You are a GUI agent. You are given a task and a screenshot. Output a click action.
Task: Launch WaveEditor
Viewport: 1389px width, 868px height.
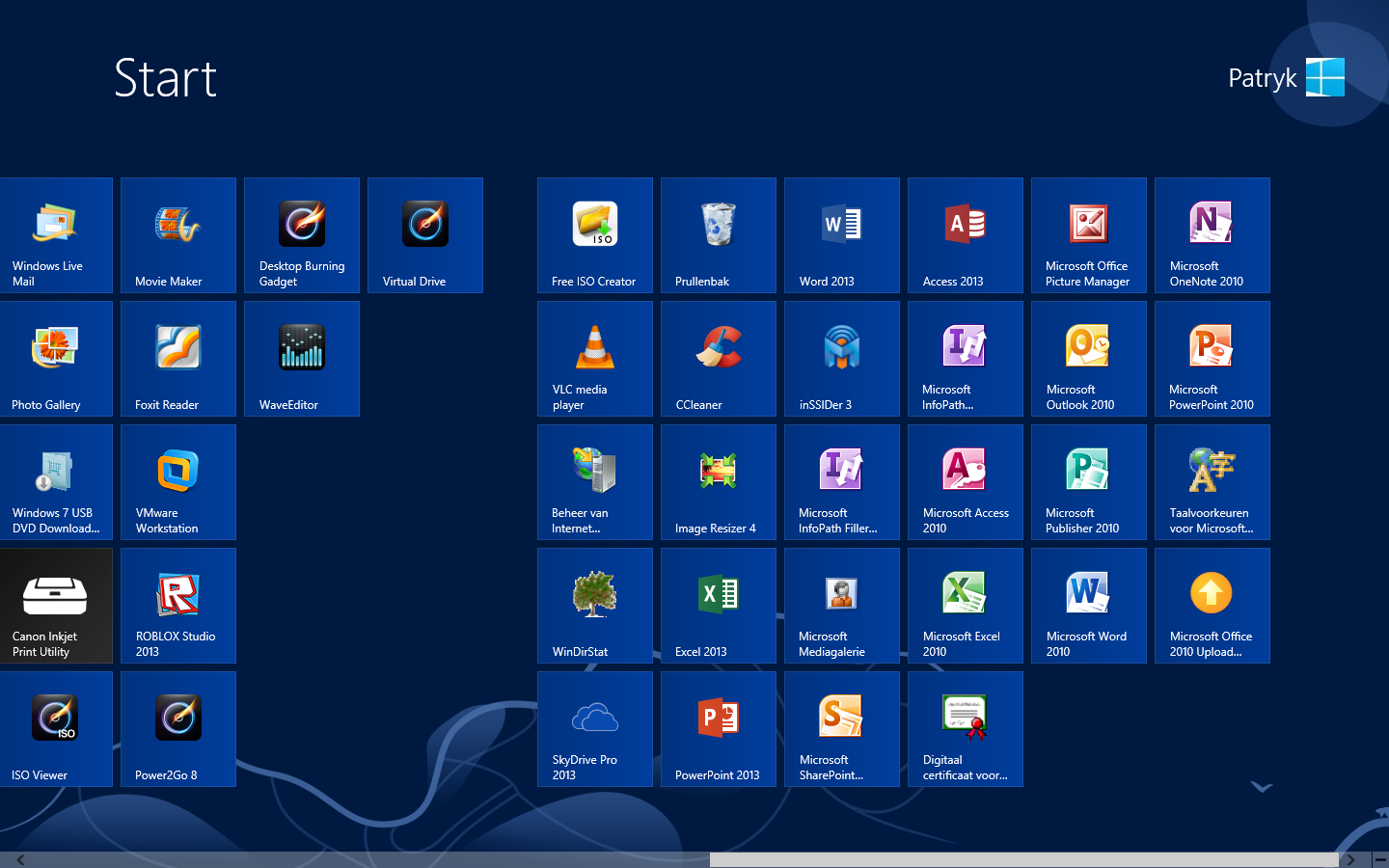point(302,359)
